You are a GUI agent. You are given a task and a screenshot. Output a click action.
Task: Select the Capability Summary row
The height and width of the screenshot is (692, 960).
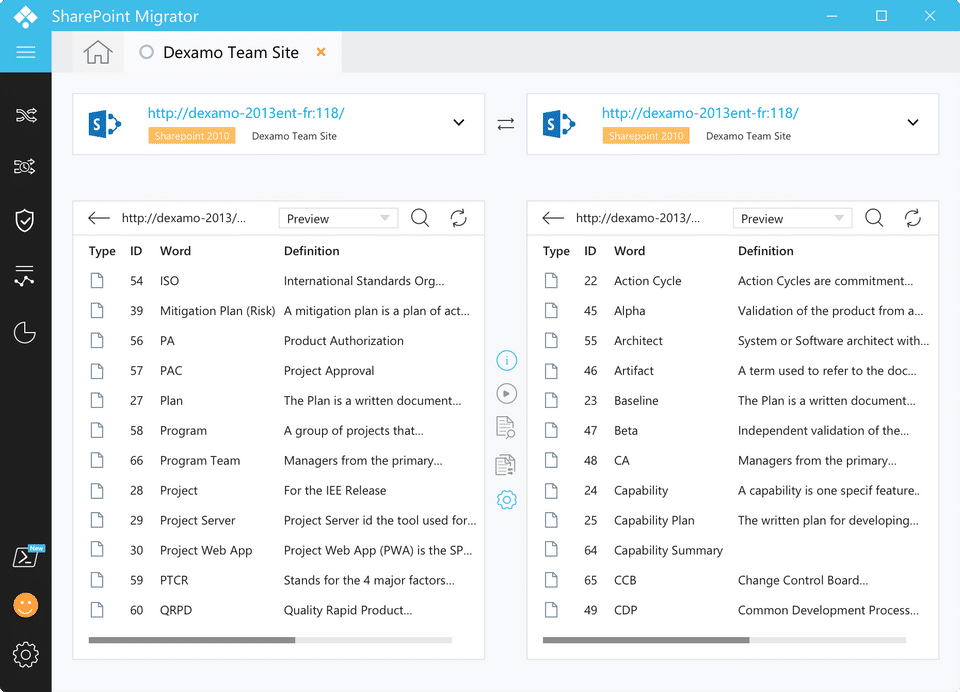[733, 551]
